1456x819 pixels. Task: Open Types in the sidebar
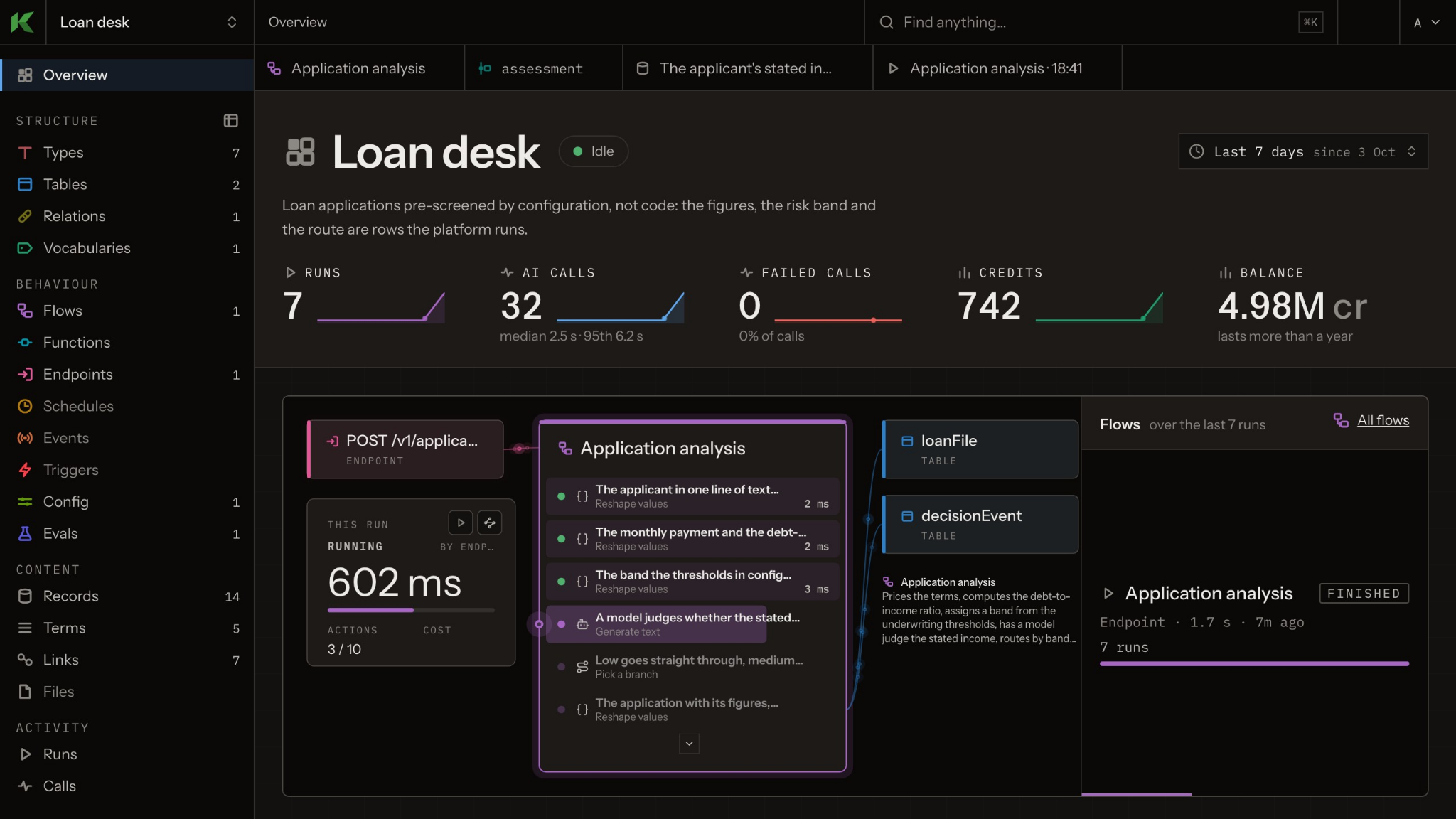click(127, 153)
